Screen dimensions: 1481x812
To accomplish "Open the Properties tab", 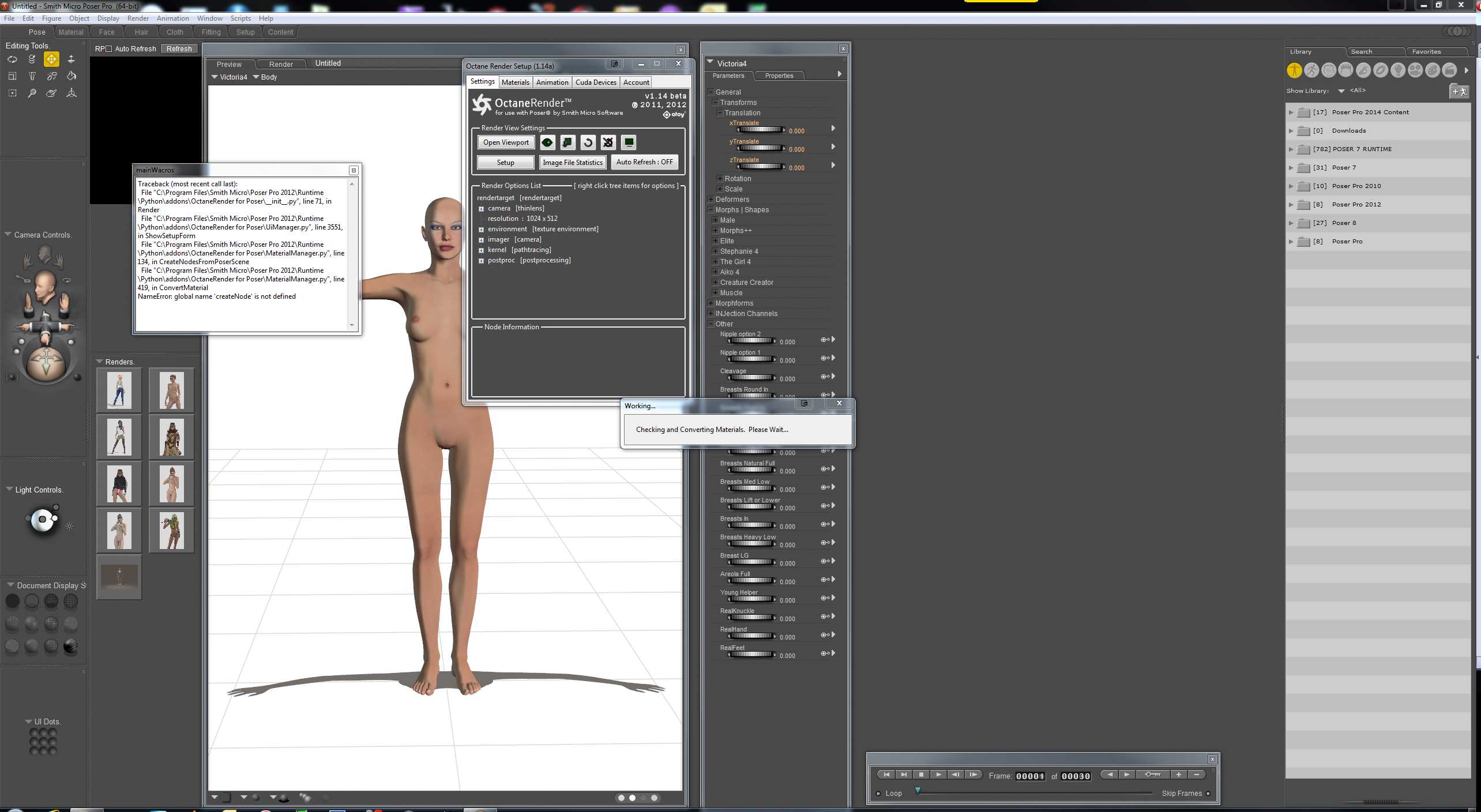I will (779, 76).
